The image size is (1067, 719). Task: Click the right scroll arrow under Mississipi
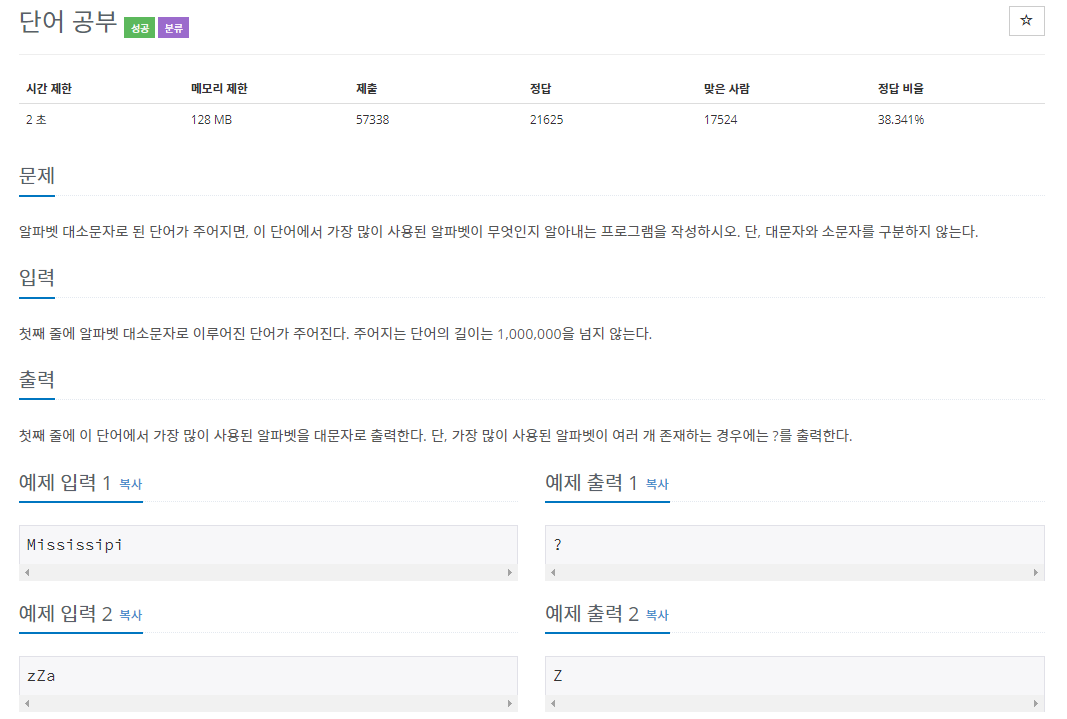(x=510, y=573)
